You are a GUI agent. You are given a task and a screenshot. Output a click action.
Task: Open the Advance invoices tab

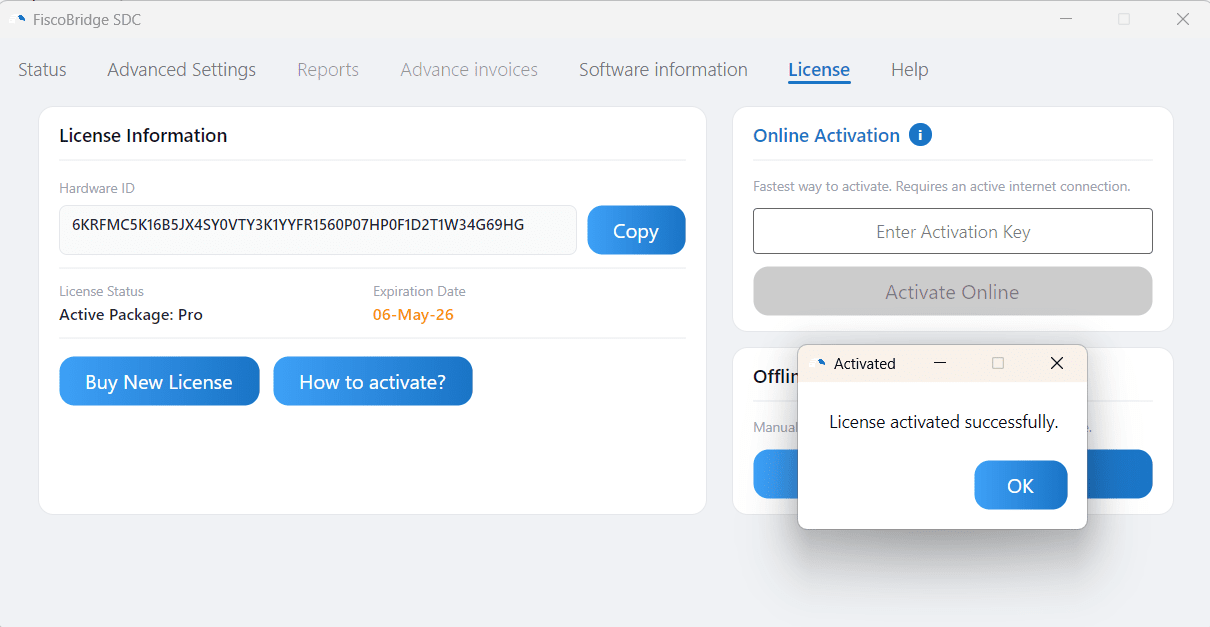pyautogui.click(x=469, y=70)
